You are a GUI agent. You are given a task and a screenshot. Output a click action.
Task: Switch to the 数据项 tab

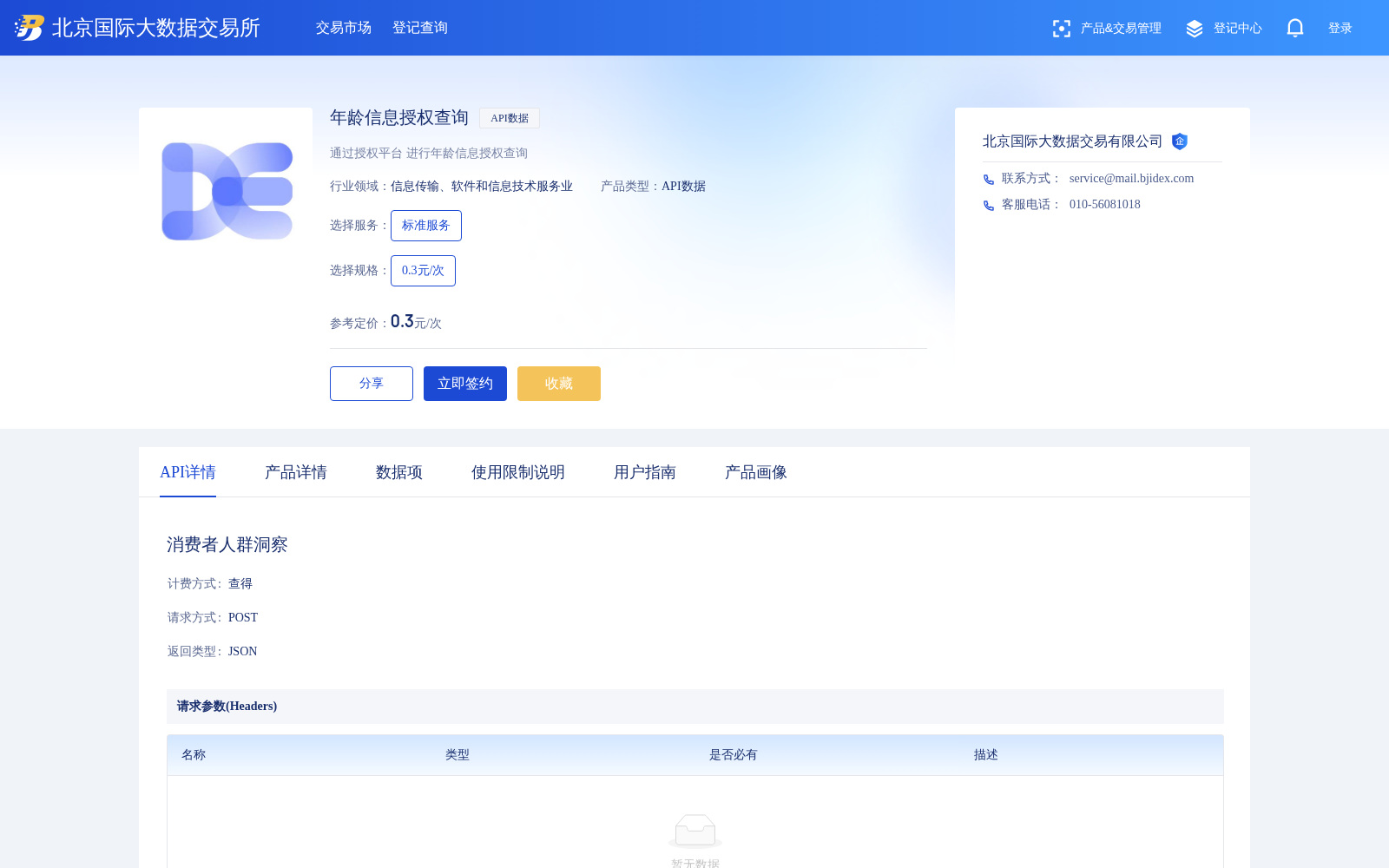pos(399,472)
